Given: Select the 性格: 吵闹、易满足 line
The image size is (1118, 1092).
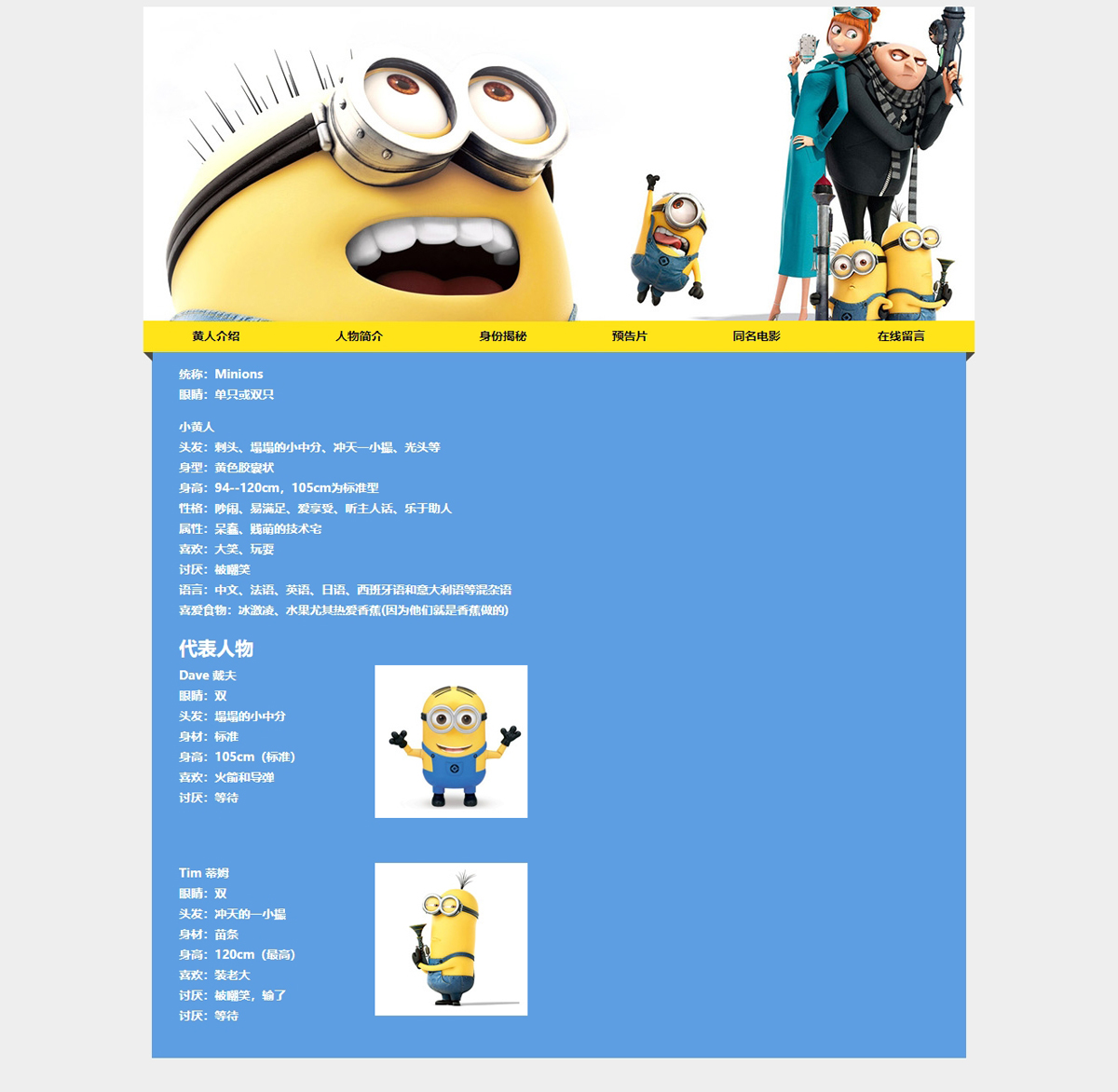Looking at the screenshot, I should (315, 509).
